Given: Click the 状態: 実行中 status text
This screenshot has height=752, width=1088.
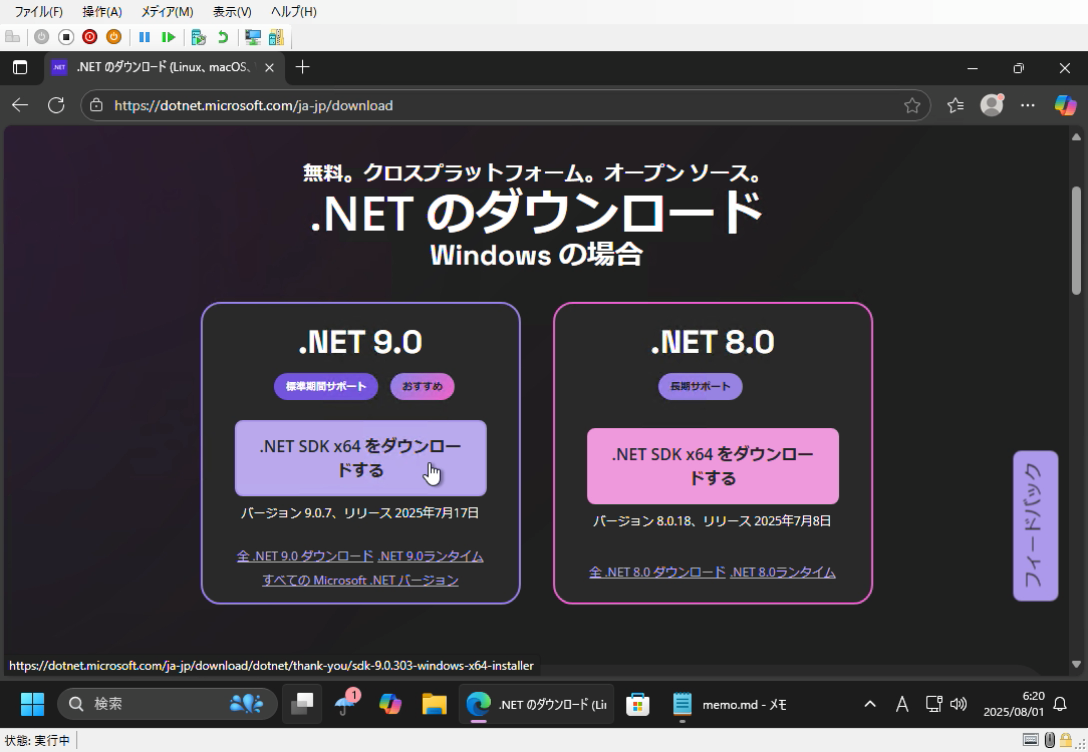Looking at the screenshot, I should [37, 741].
